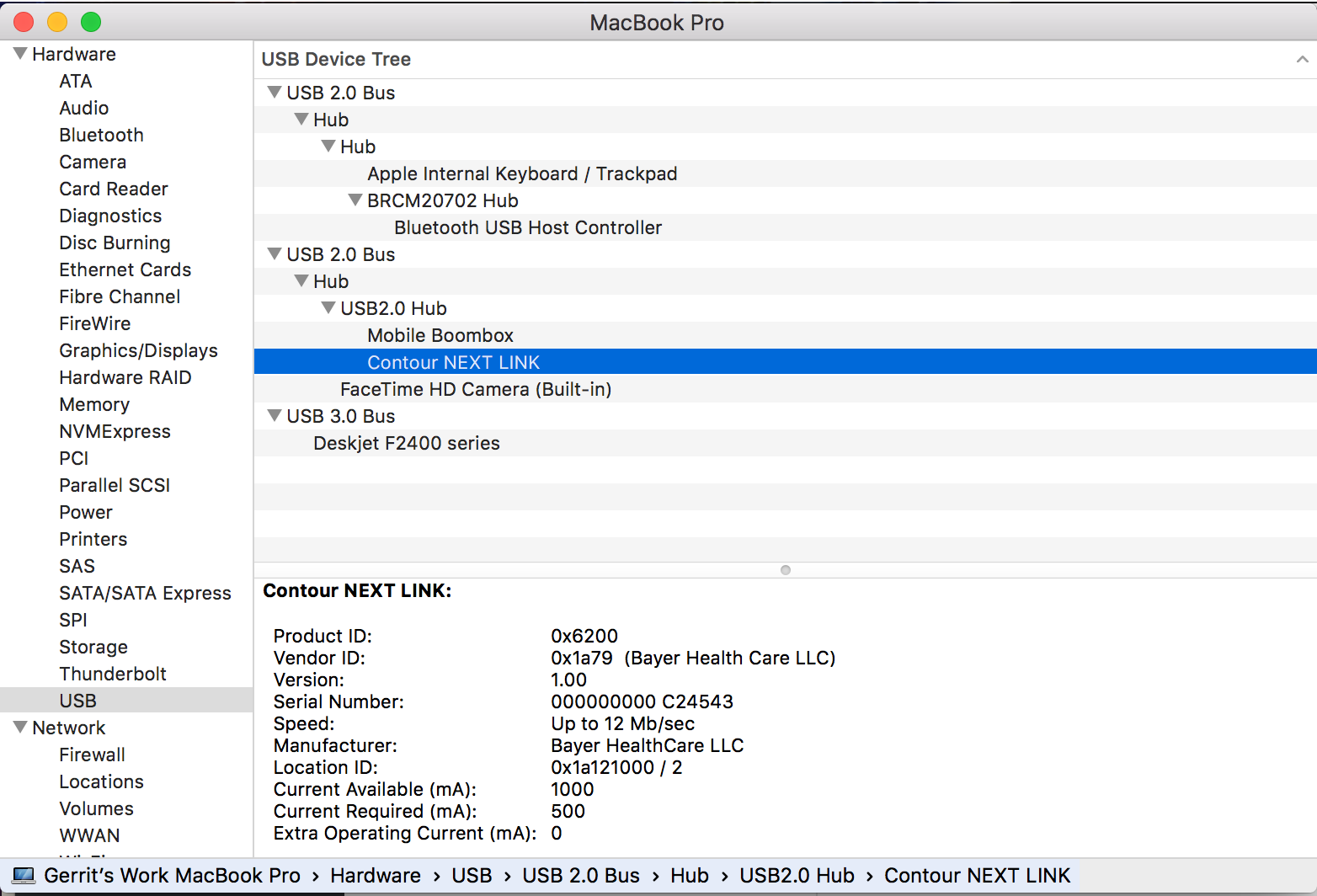Click the yellow minimize window button
This screenshot has width=1317, height=896.
[57, 22]
